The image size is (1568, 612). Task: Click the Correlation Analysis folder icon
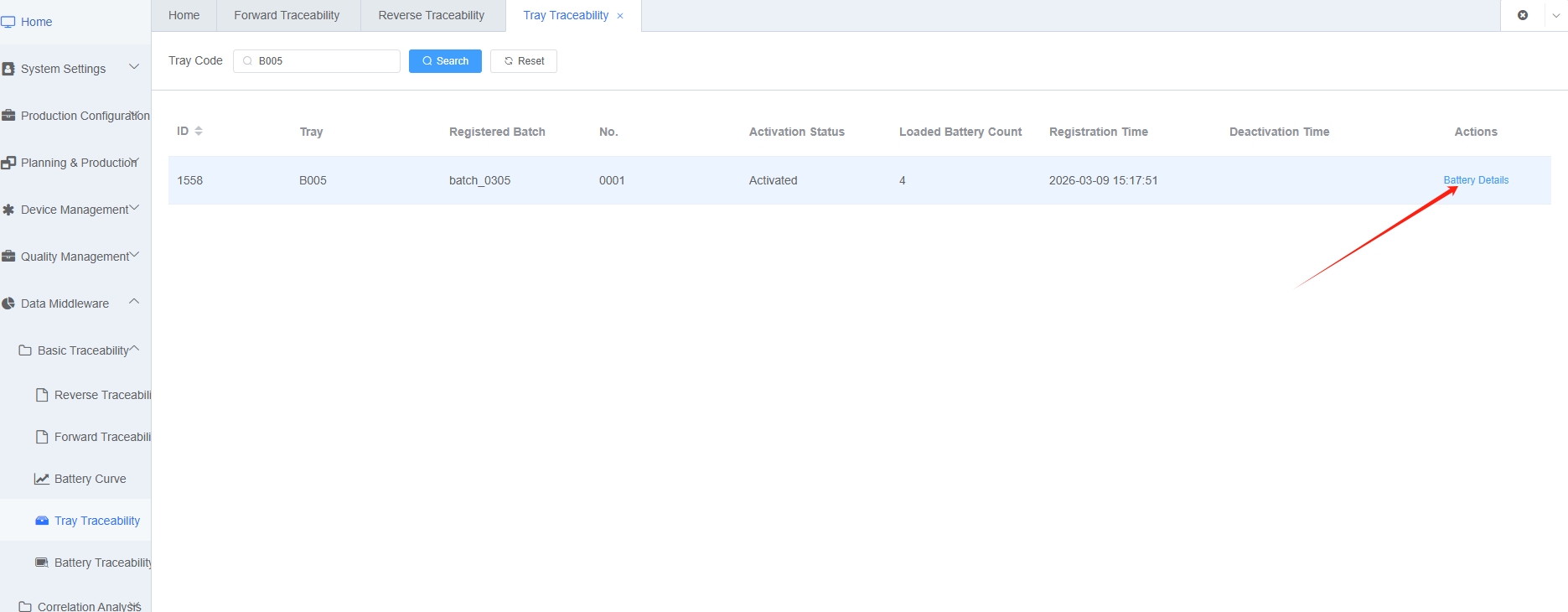click(x=25, y=606)
